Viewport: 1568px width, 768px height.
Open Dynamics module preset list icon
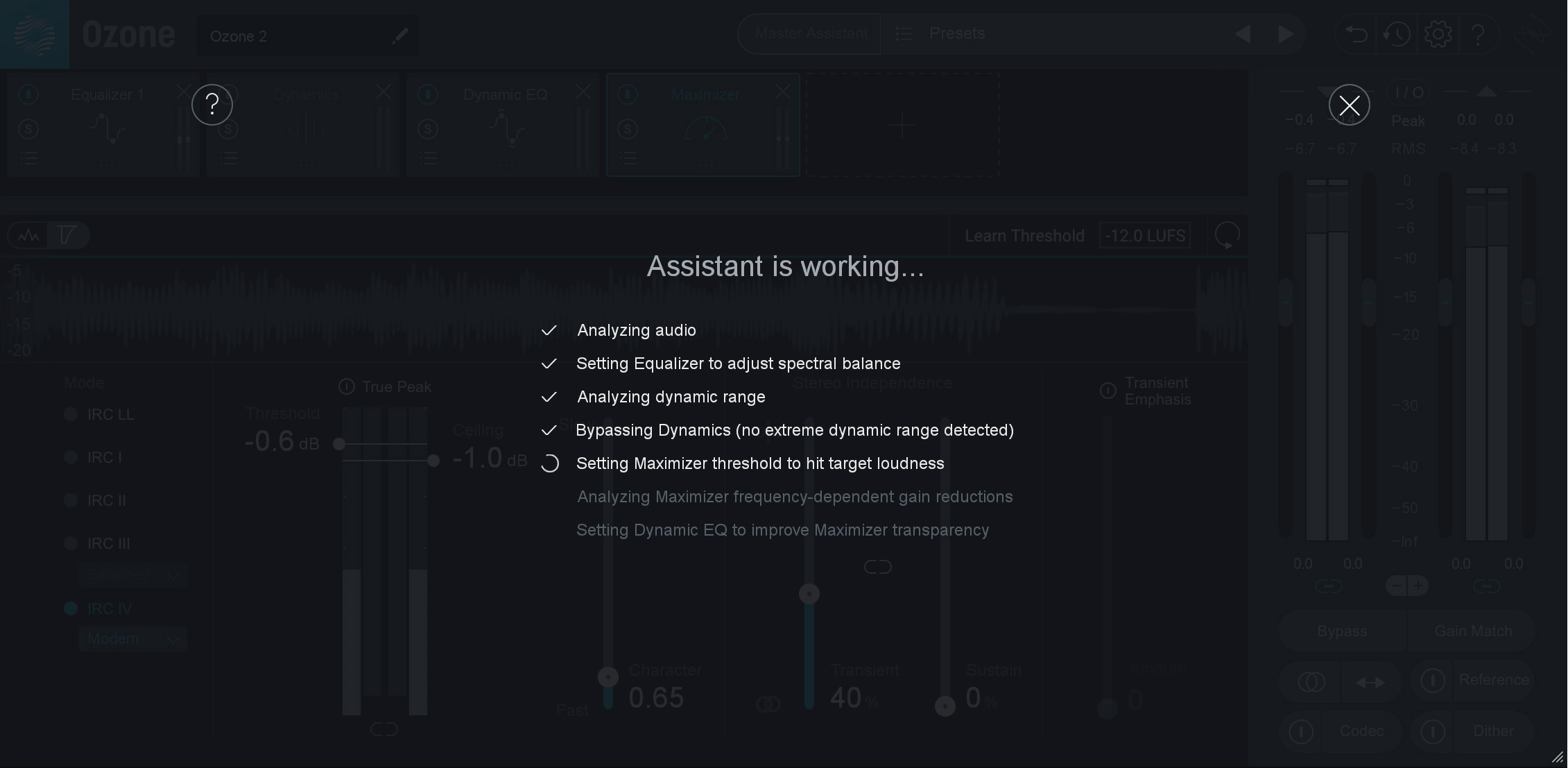pyautogui.click(x=228, y=158)
